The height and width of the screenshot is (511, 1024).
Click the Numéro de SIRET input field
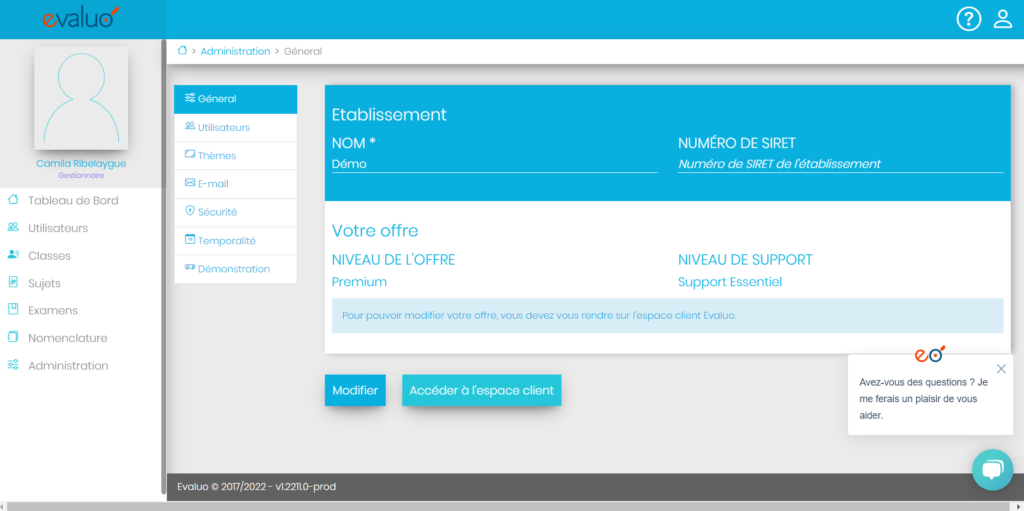pyautogui.click(x=840, y=164)
